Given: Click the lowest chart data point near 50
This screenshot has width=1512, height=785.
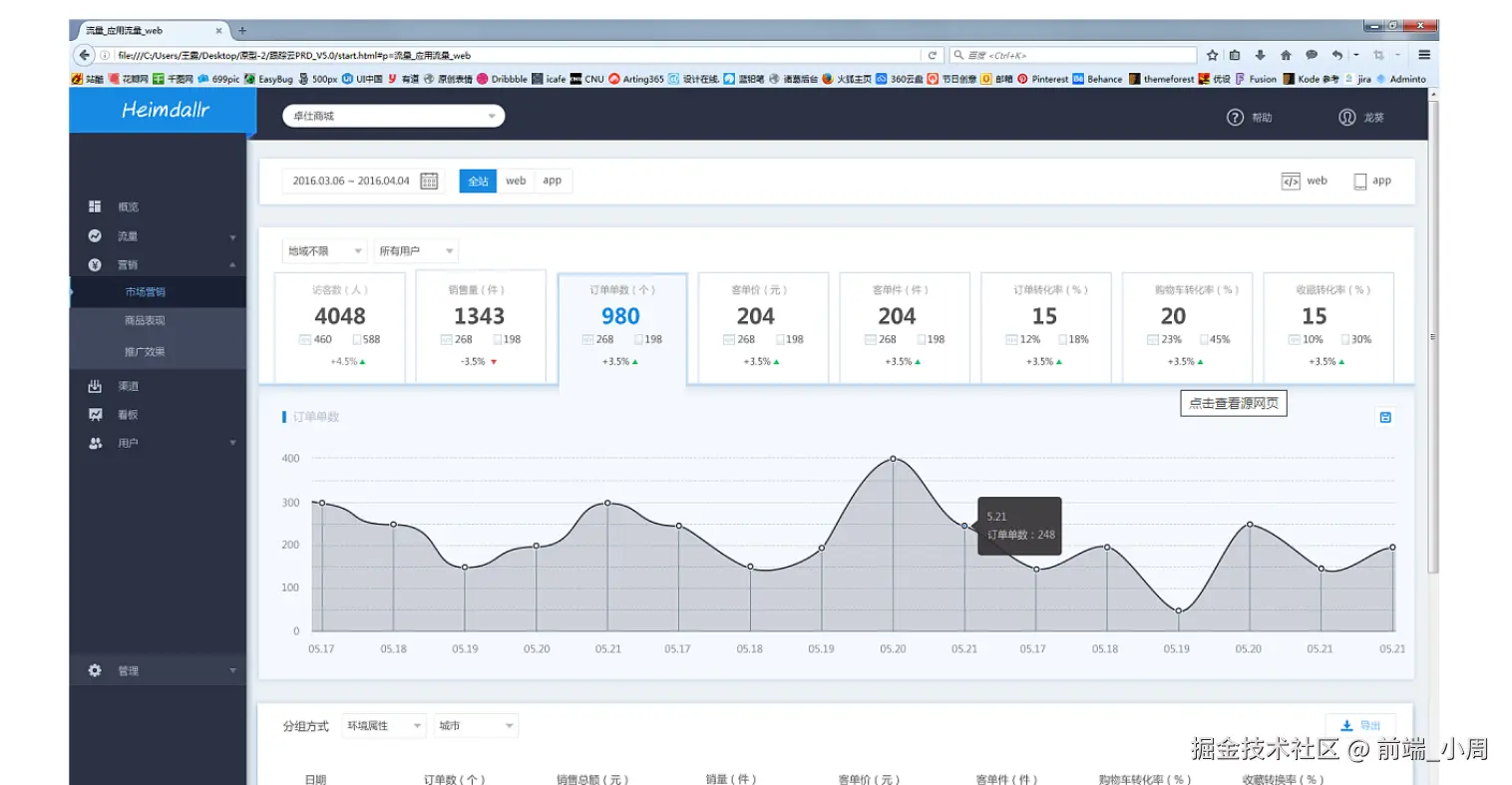Looking at the screenshot, I should click(x=1178, y=610).
